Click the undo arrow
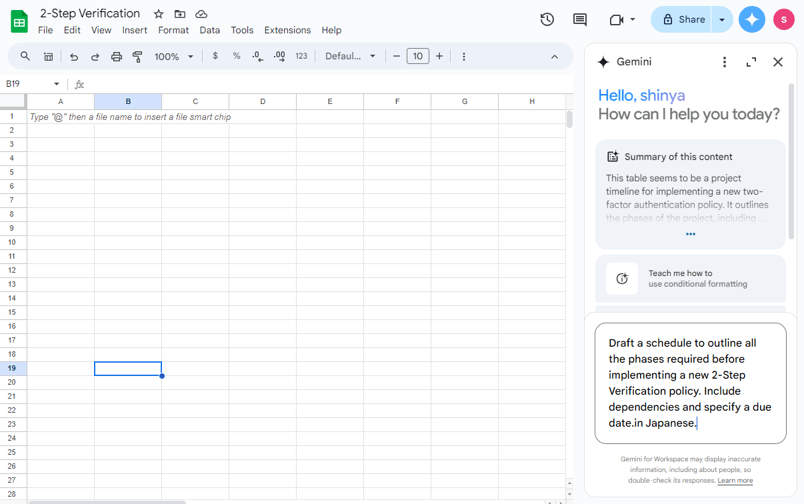Image resolution: width=804 pixels, height=504 pixels. (74, 56)
